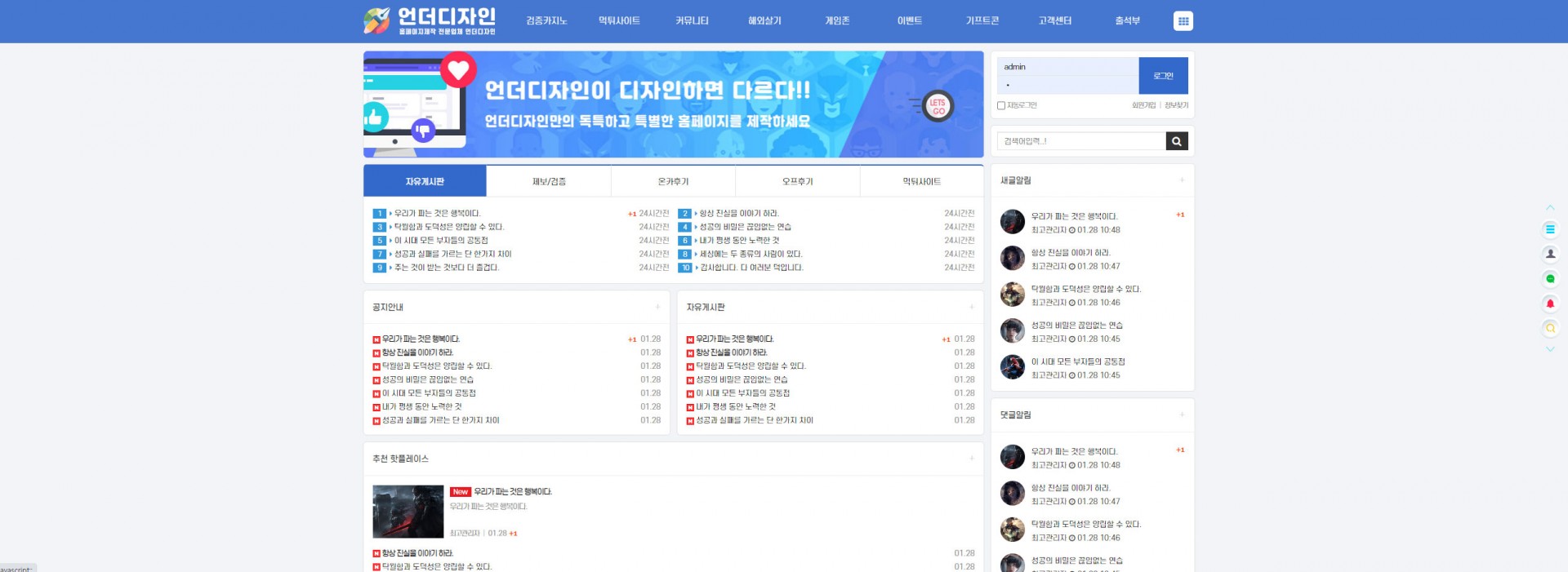
Task: Click the floating hamburger menu icon
Action: 1549,229
